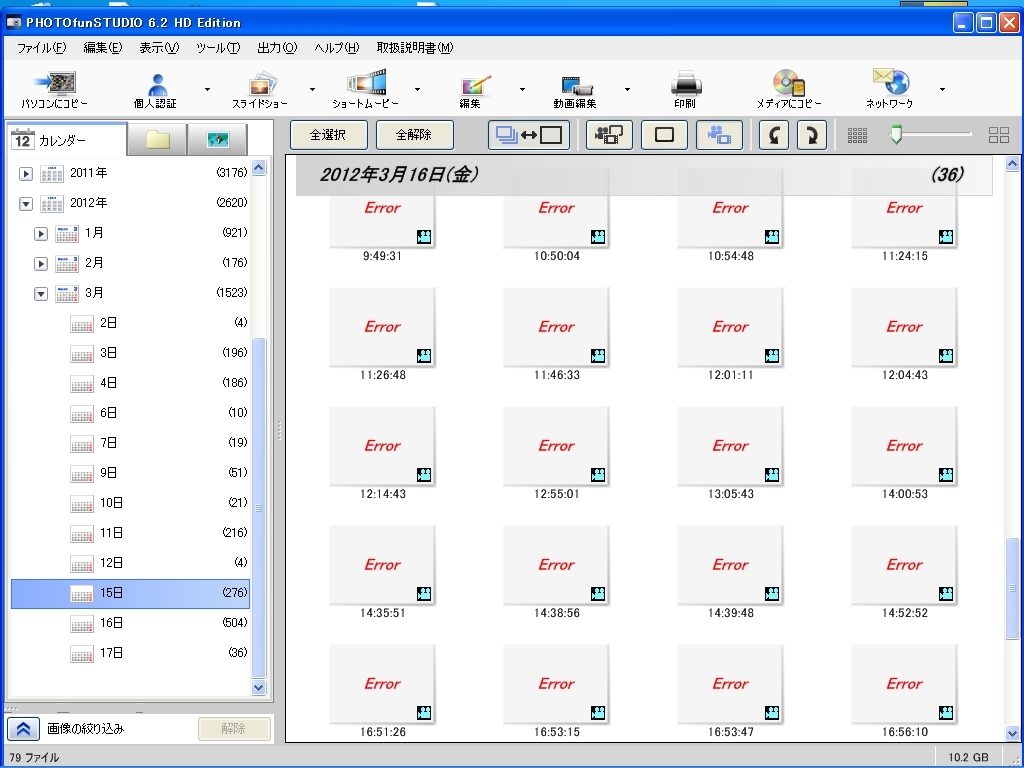This screenshot has height=768, width=1024.
Task: Click the 全解除 deselect all button
Action: click(414, 135)
